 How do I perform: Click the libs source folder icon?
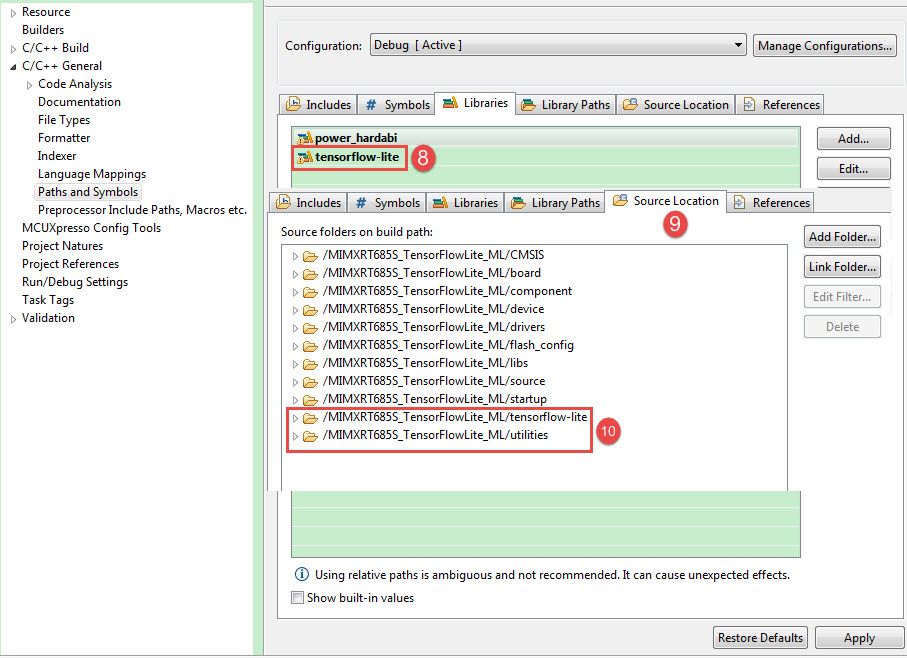pos(311,364)
